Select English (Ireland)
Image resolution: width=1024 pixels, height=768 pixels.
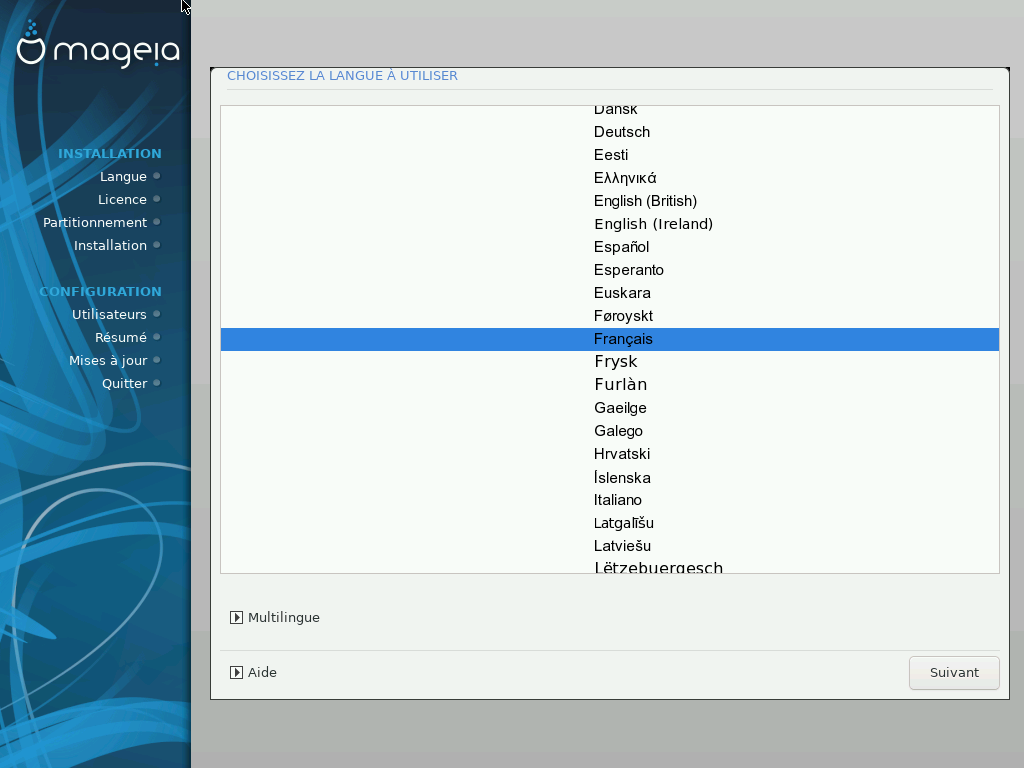pyautogui.click(x=610, y=224)
